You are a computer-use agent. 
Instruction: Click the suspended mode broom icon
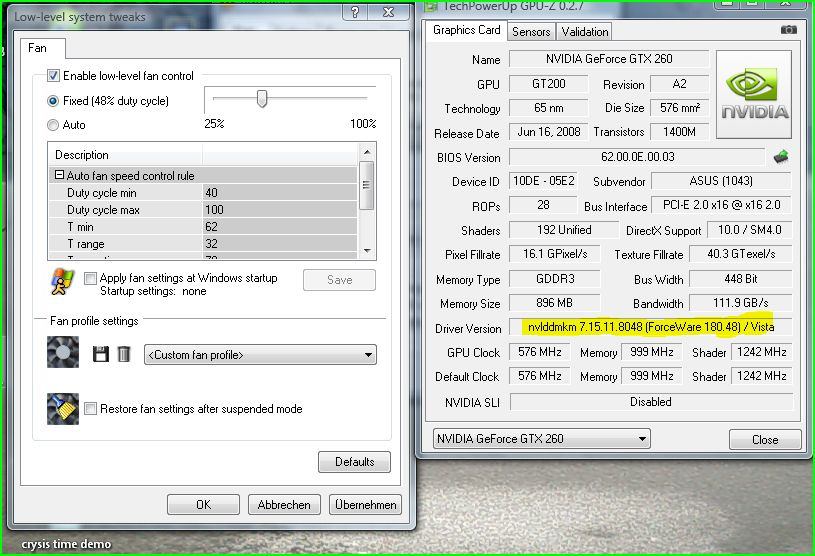click(63, 409)
